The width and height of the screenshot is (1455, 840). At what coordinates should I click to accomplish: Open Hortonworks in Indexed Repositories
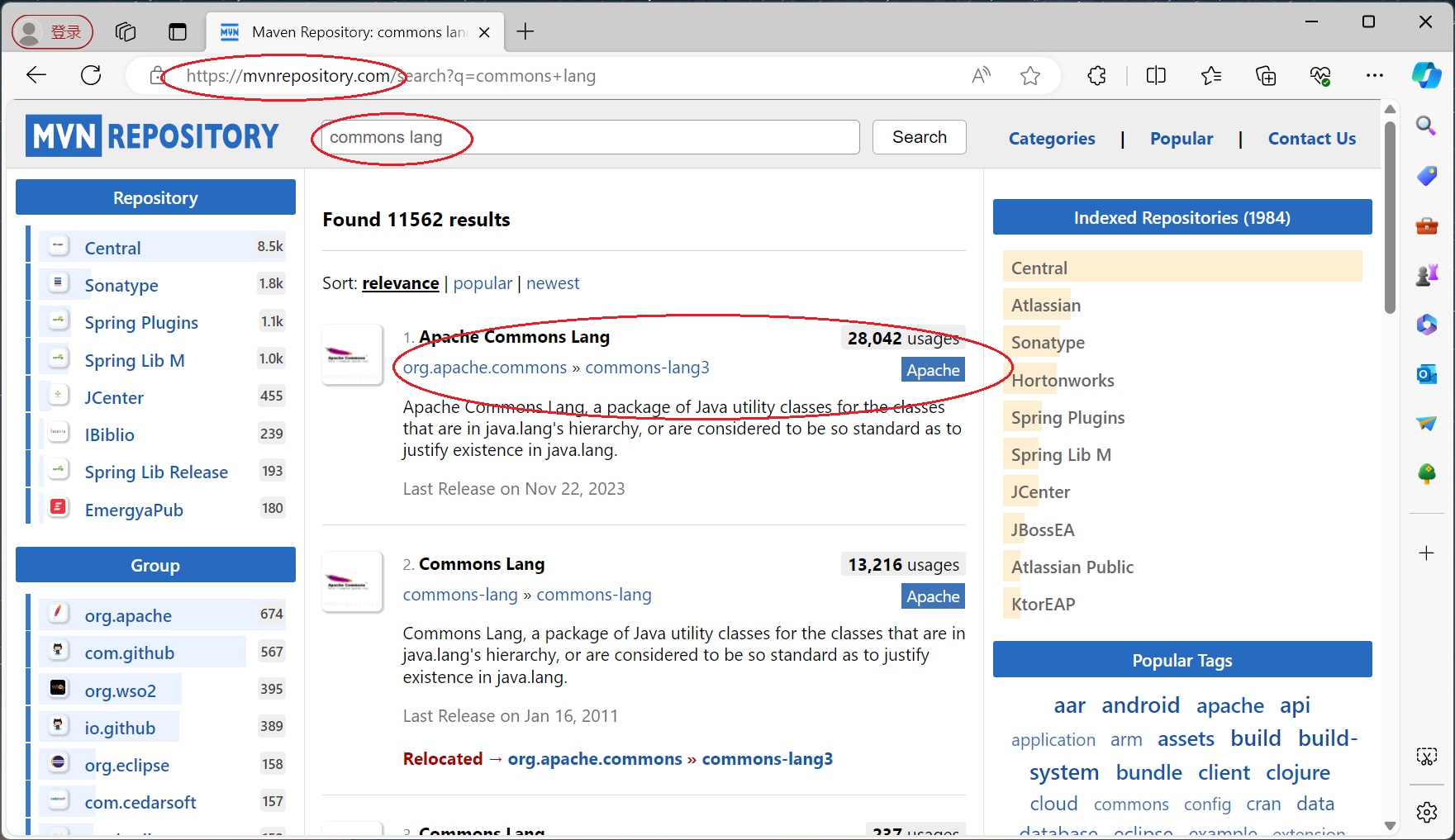point(1063,380)
